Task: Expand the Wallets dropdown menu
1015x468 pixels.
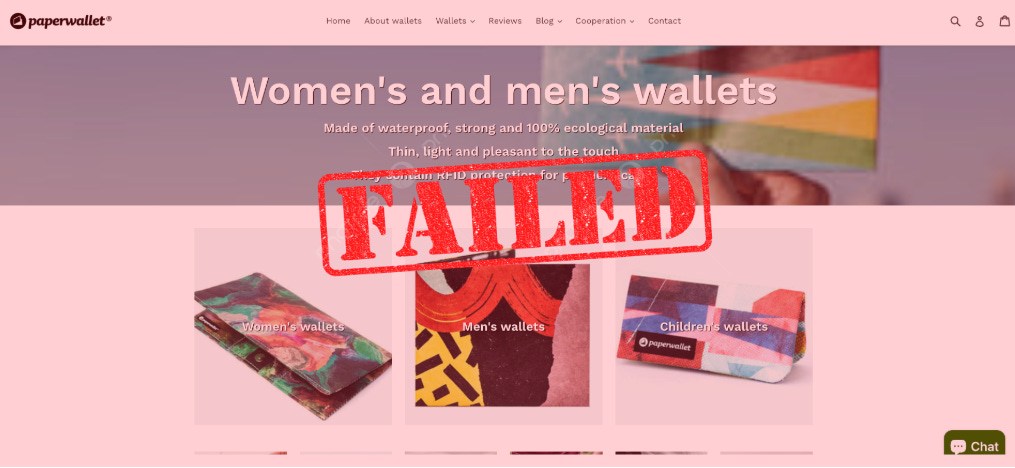Action: pos(455,21)
